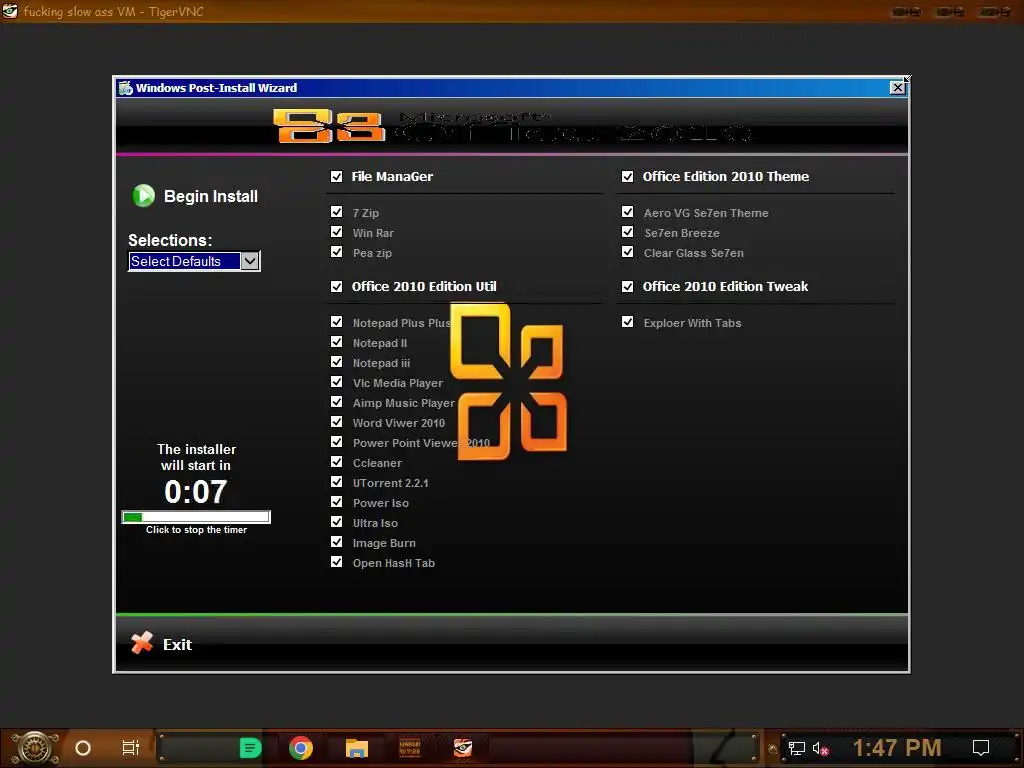Uncheck the Notepad iii checkbox
The image size is (1024, 768).
336,362
